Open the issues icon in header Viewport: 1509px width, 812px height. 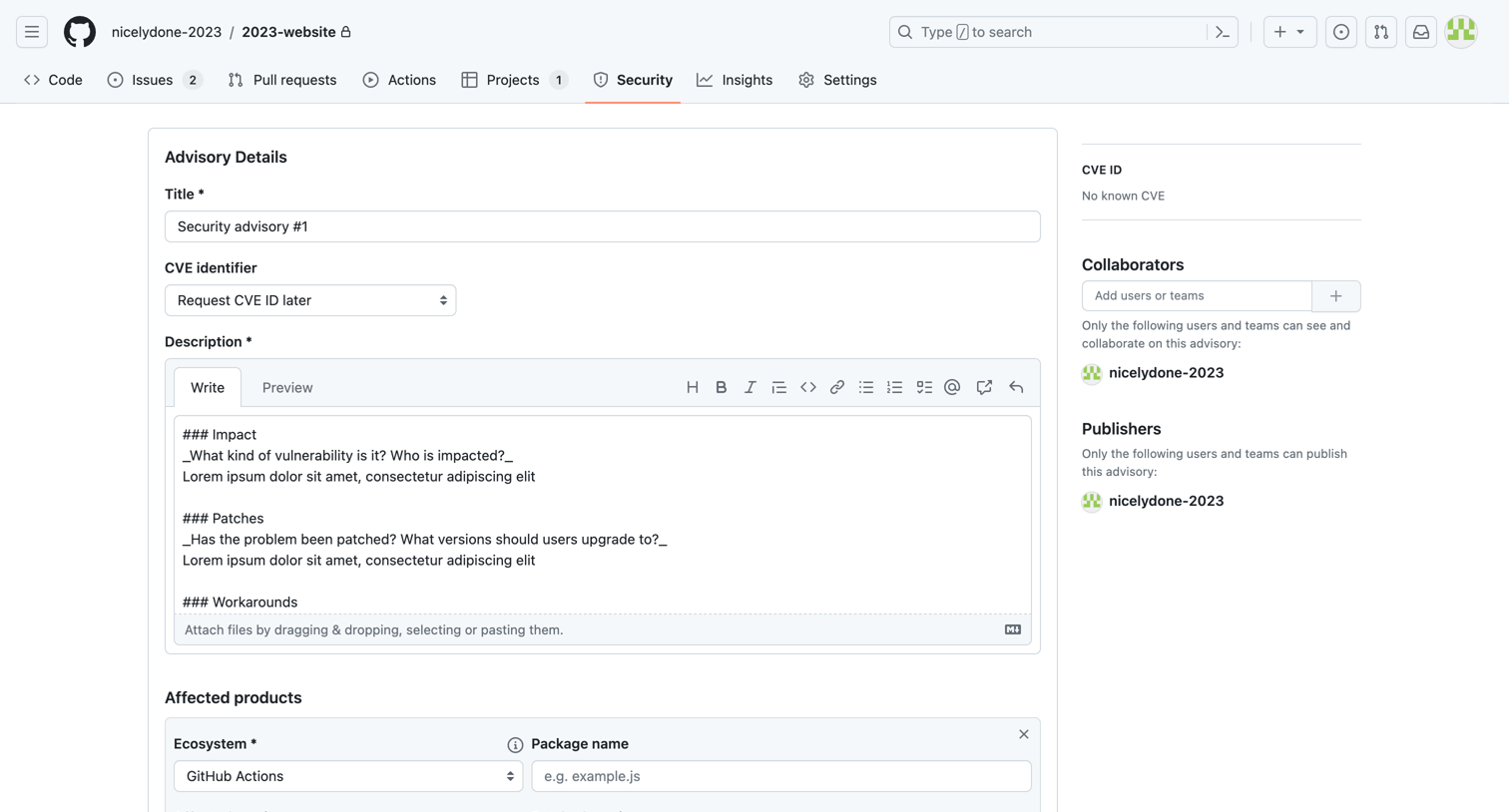point(1341,32)
